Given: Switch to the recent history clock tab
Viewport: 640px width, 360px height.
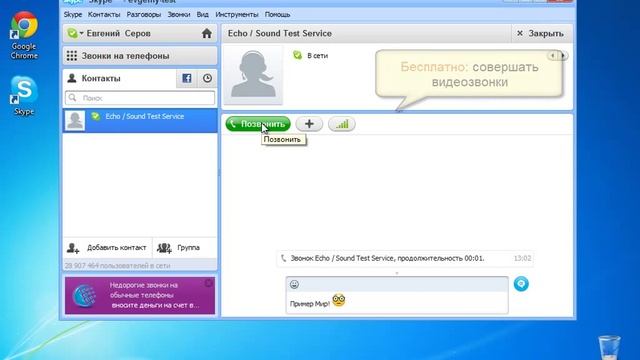Looking at the screenshot, I should [x=207, y=78].
